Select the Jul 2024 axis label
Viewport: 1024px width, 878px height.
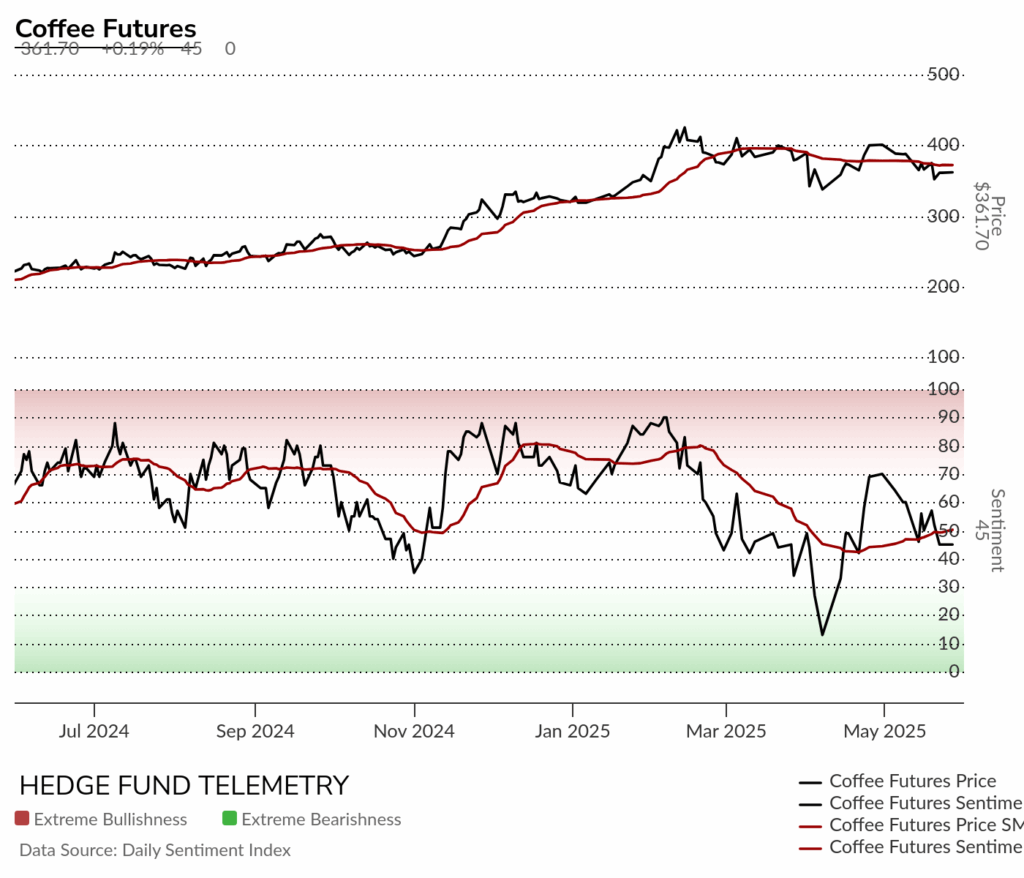[93, 731]
